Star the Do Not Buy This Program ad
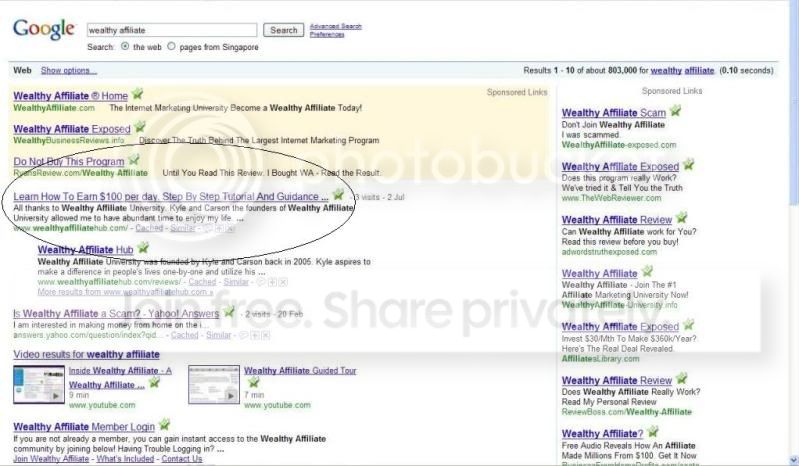The image size is (799, 466). [134, 160]
